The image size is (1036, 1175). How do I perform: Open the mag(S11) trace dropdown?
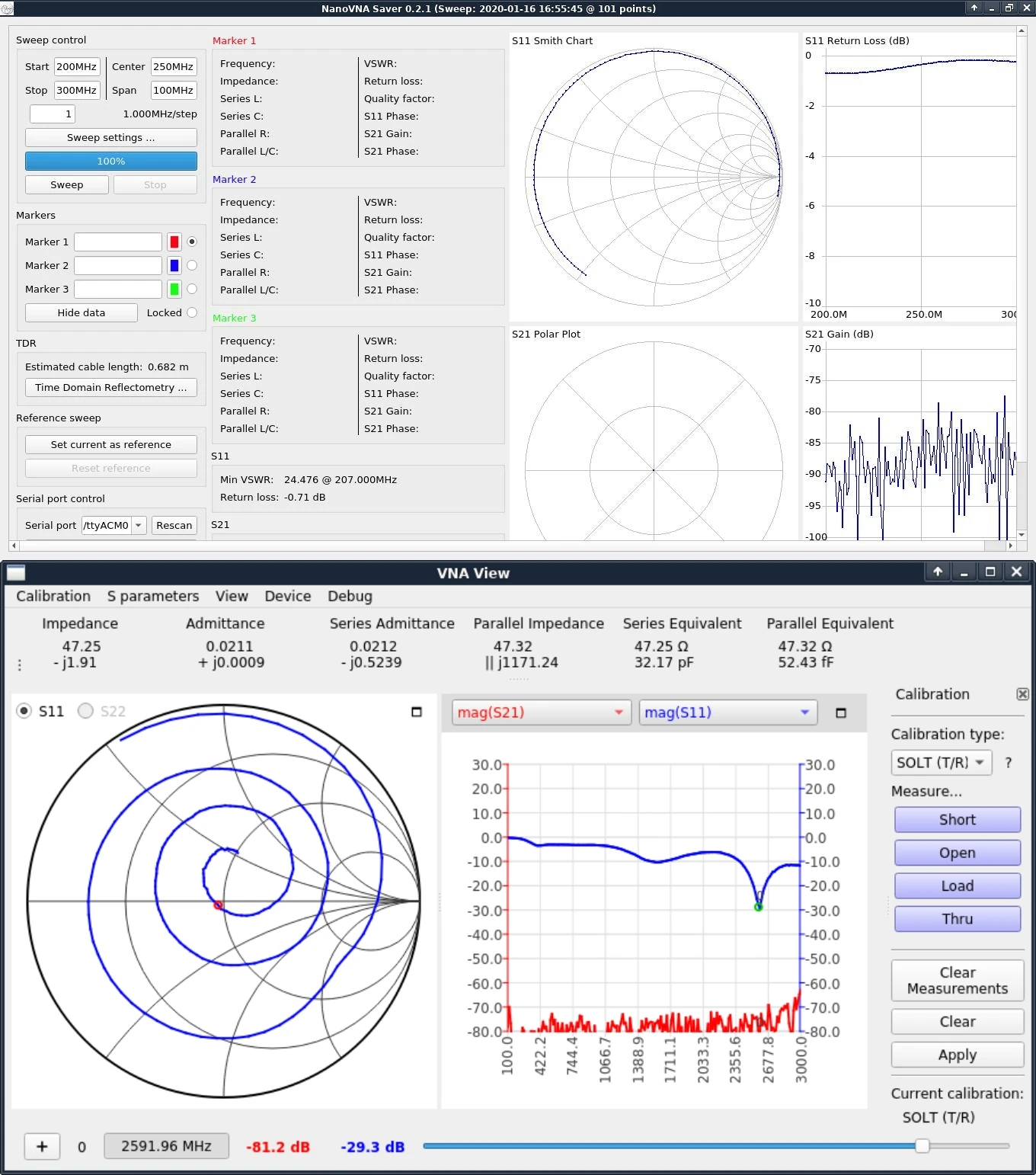(x=727, y=712)
